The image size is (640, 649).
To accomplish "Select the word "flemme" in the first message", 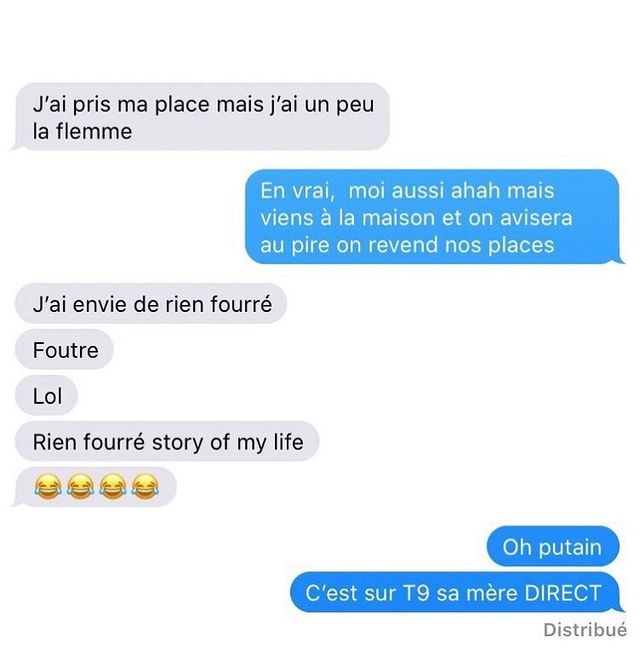I will (94, 132).
